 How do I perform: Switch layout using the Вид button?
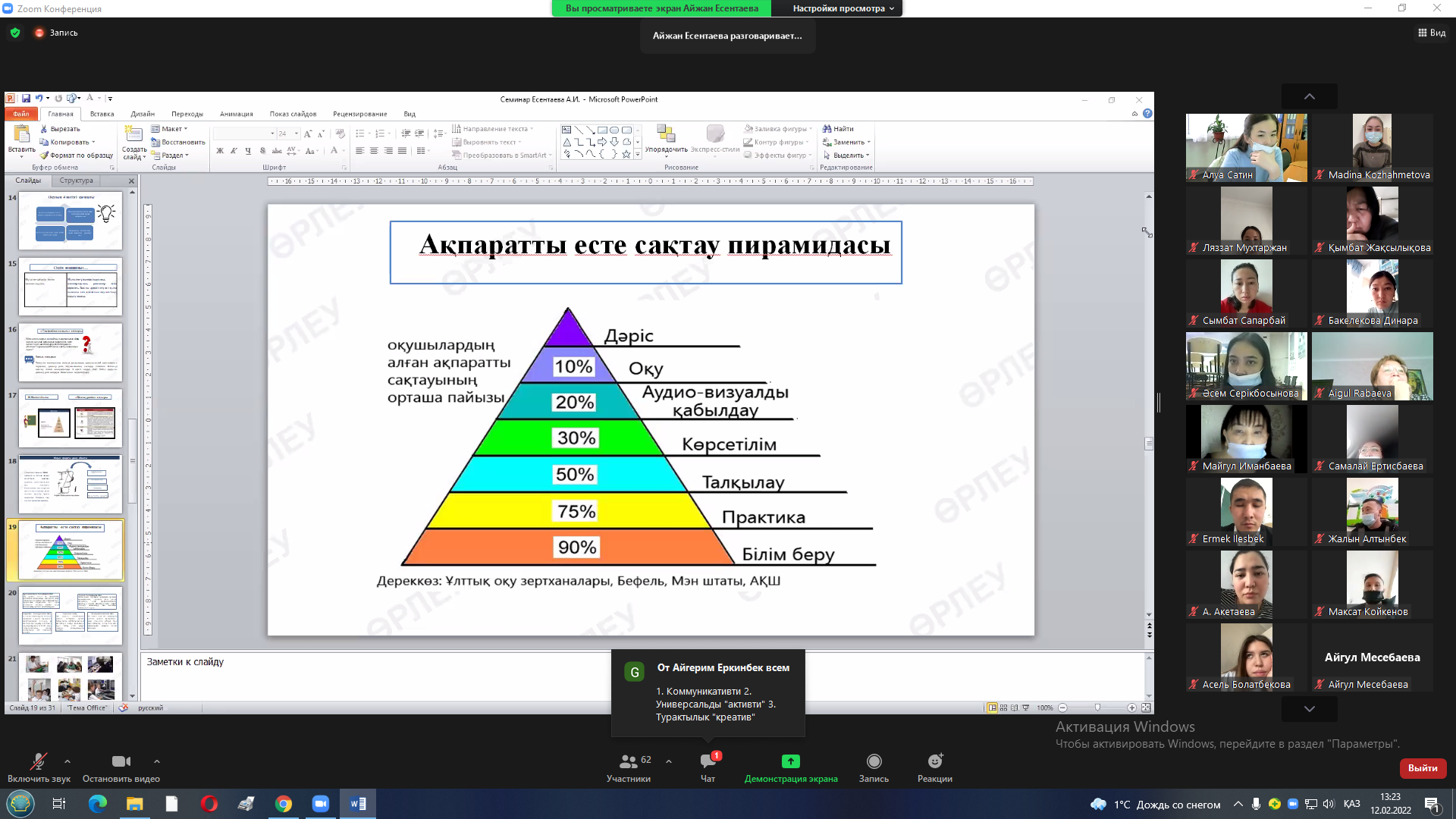(1432, 33)
